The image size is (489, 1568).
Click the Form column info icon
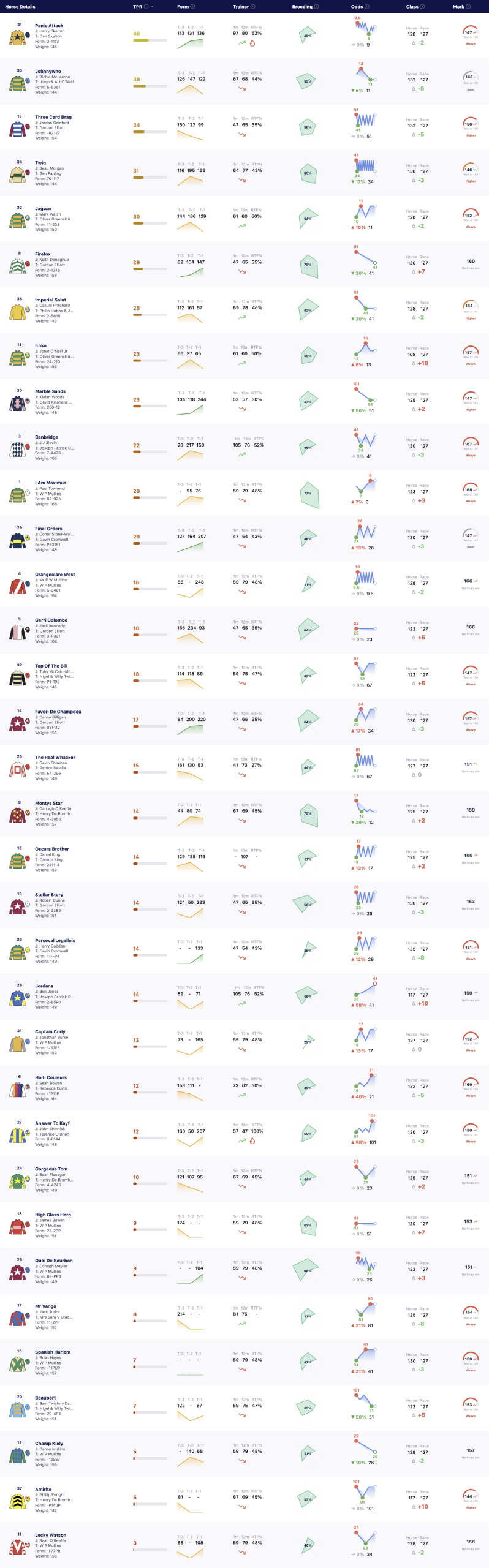click(192, 7)
